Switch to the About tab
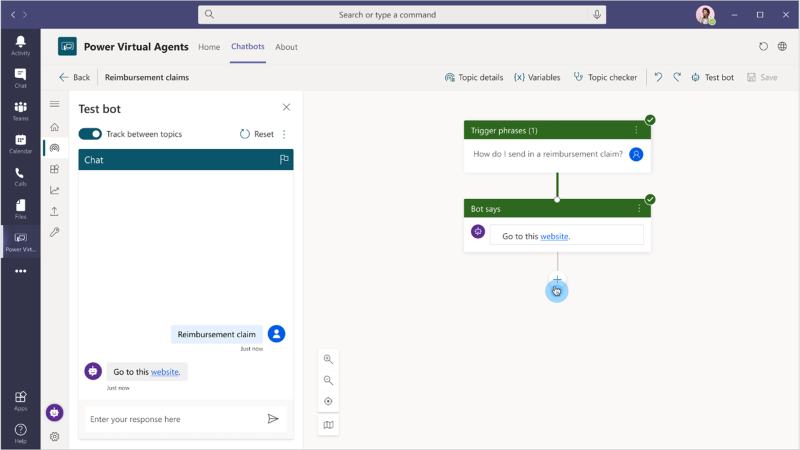Screen dimensions: 800x450 [x=286, y=47]
